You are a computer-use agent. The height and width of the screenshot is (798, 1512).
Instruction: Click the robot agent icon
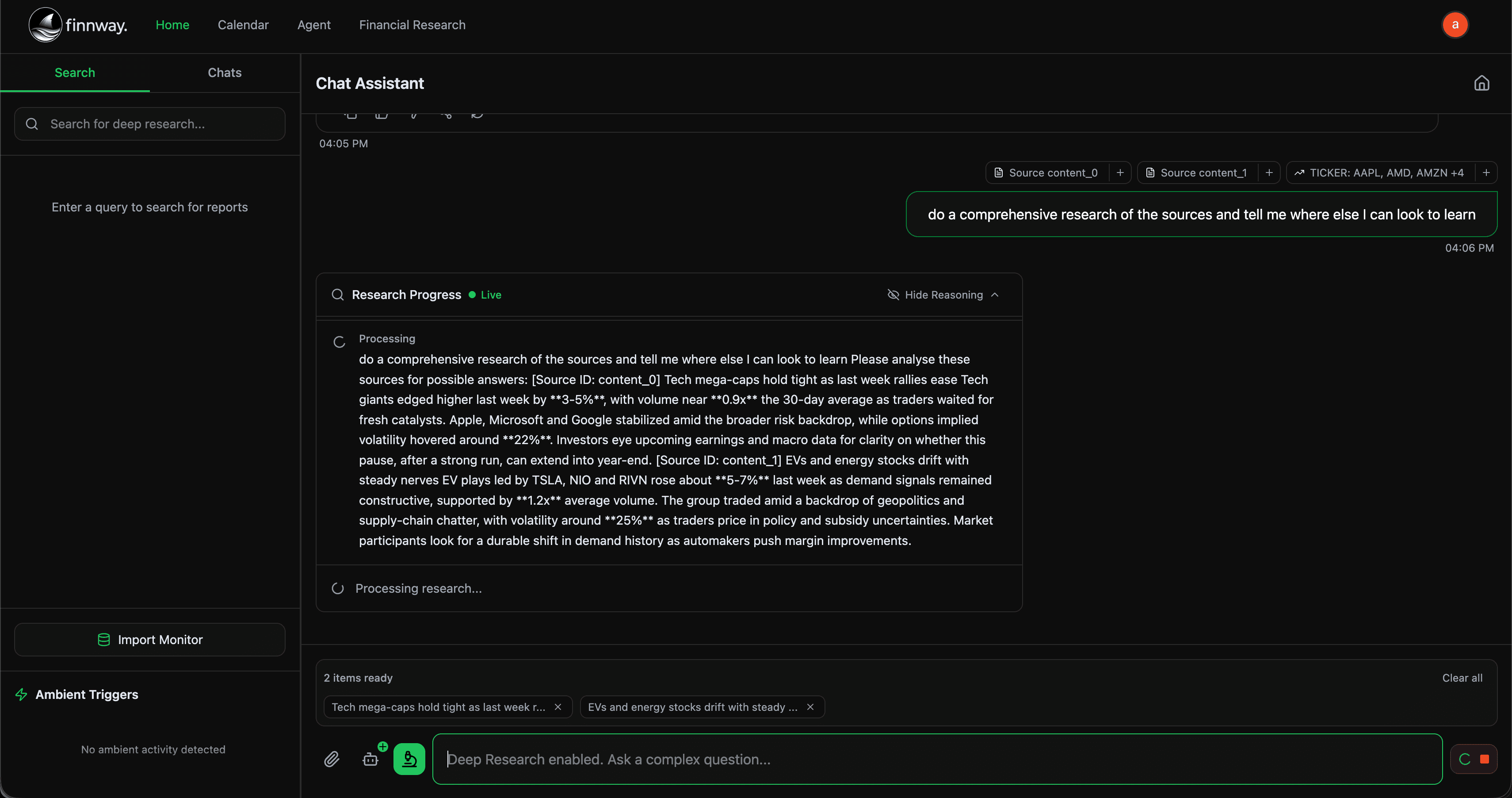pos(370,759)
